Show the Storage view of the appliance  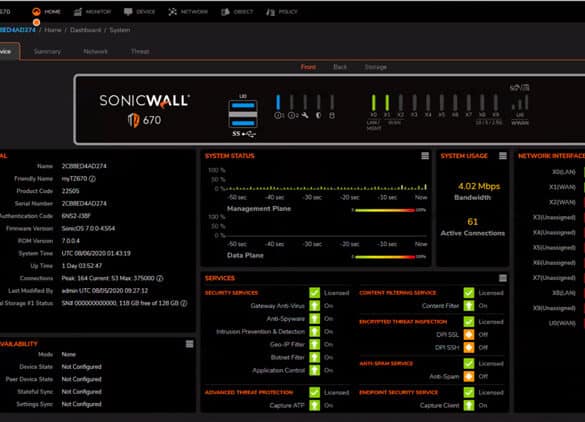(x=375, y=67)
